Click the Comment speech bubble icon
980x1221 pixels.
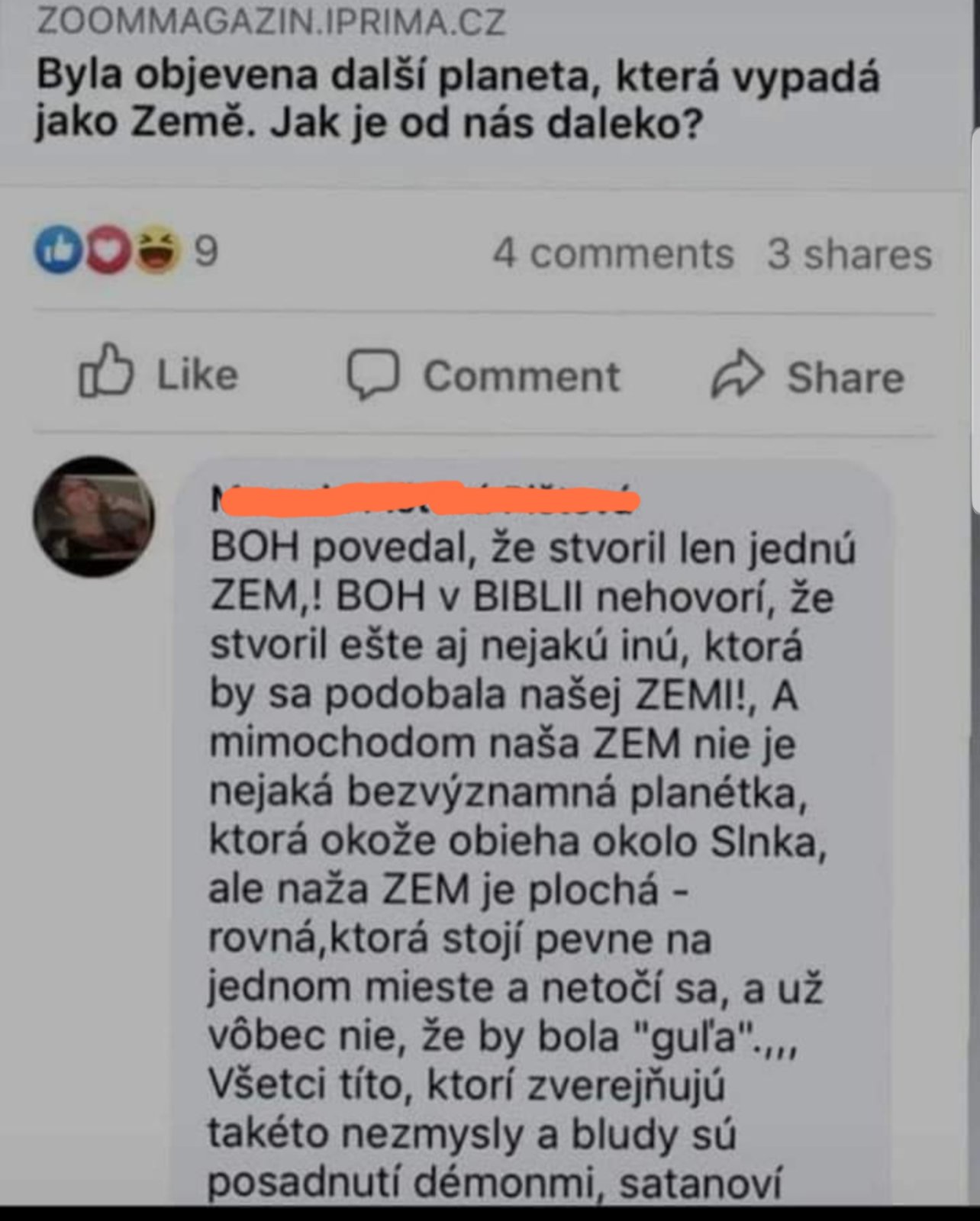(x=373, y=375)
